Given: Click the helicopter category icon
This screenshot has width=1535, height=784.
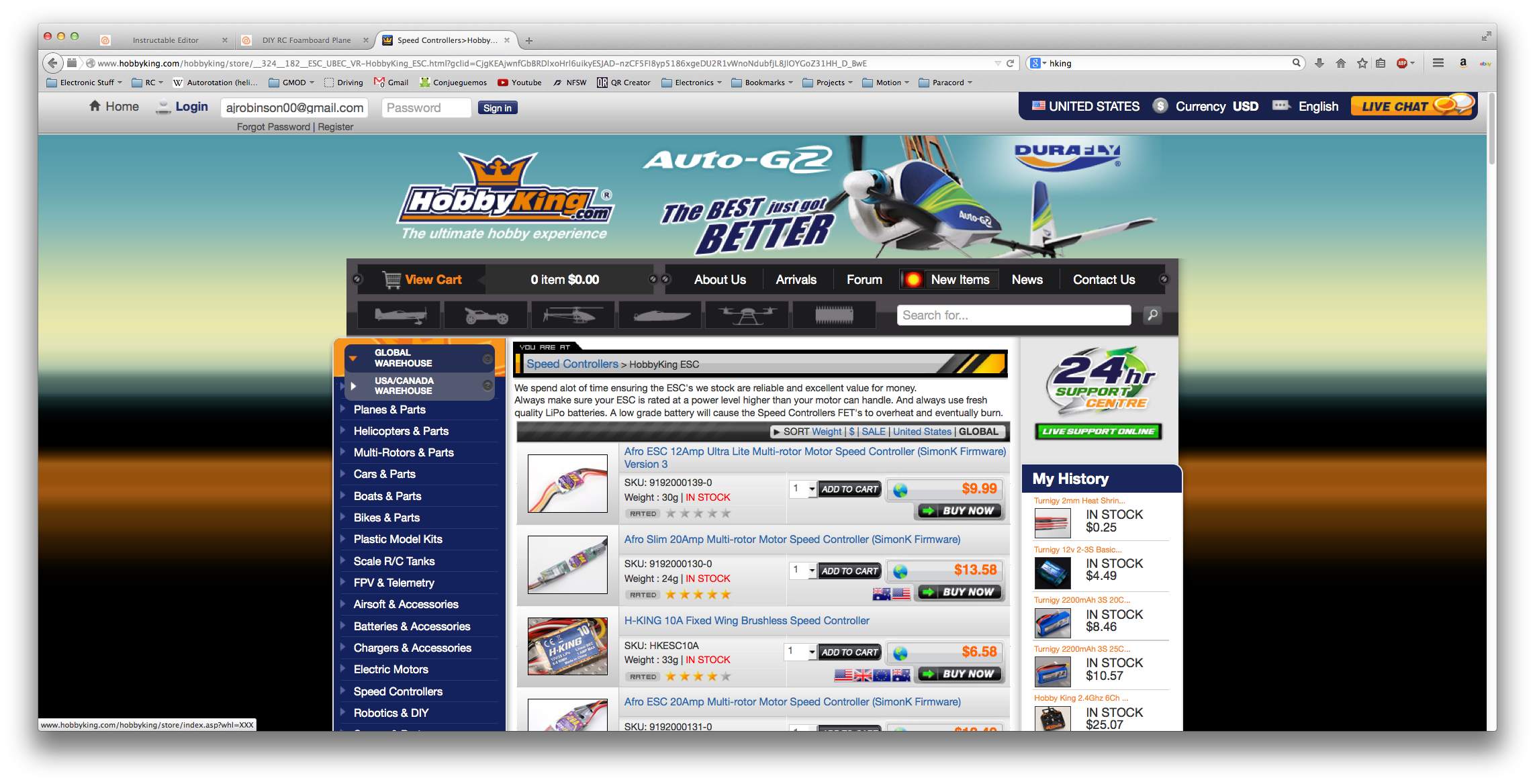Looking at the screenshot, I should point(573,315).
